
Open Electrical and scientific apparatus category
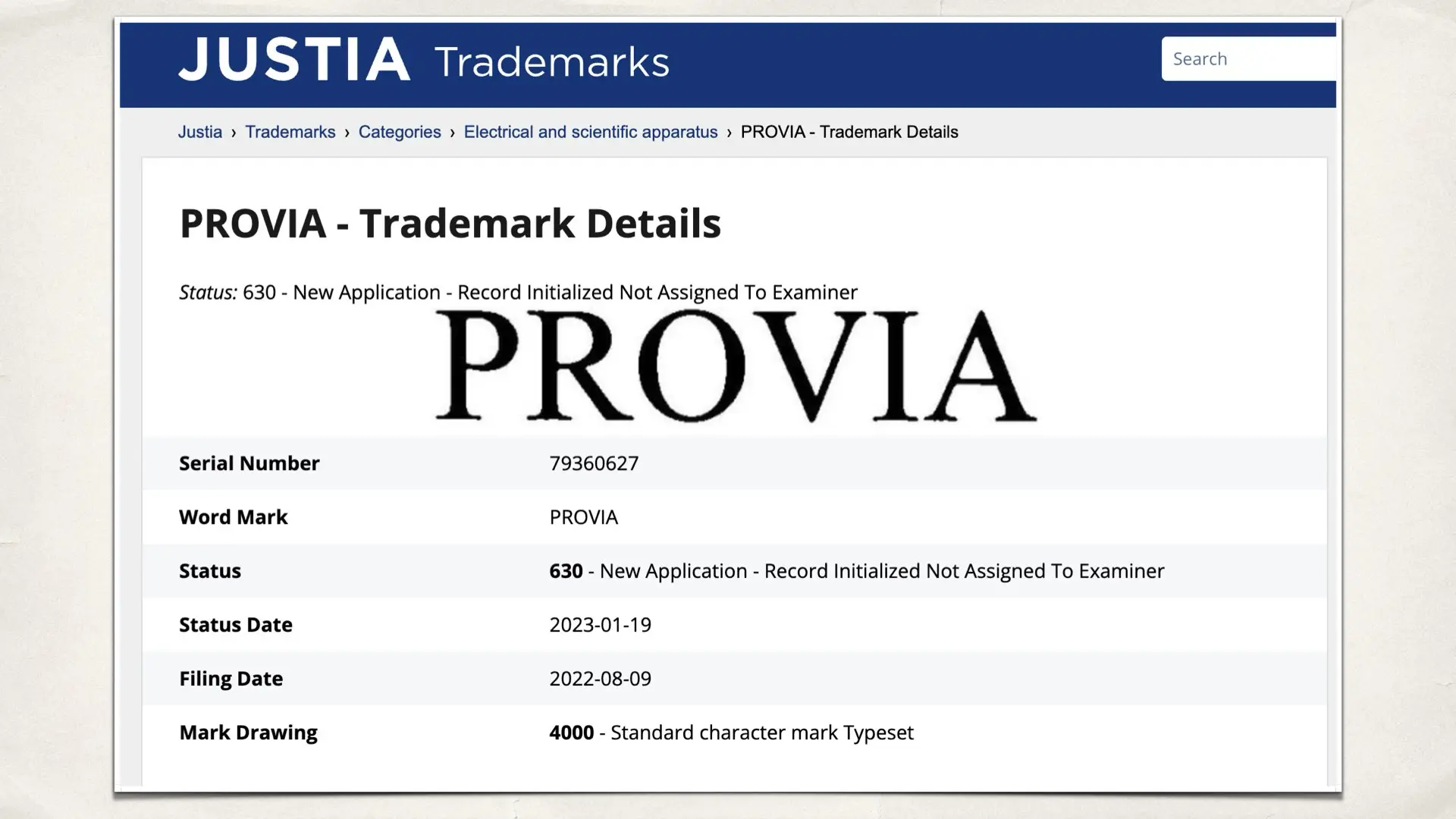591,132
